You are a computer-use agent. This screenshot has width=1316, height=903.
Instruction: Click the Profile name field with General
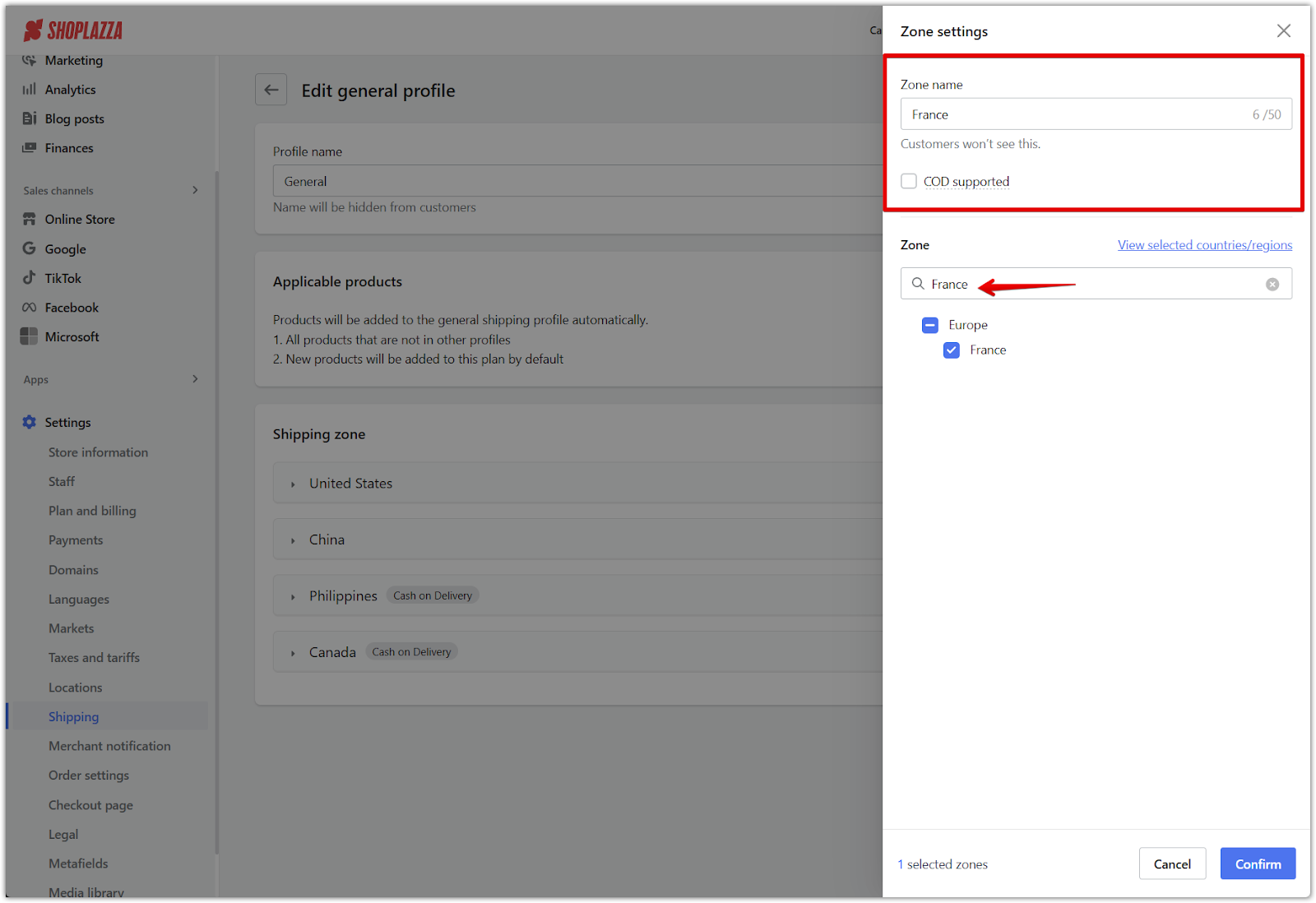(577, 181)
